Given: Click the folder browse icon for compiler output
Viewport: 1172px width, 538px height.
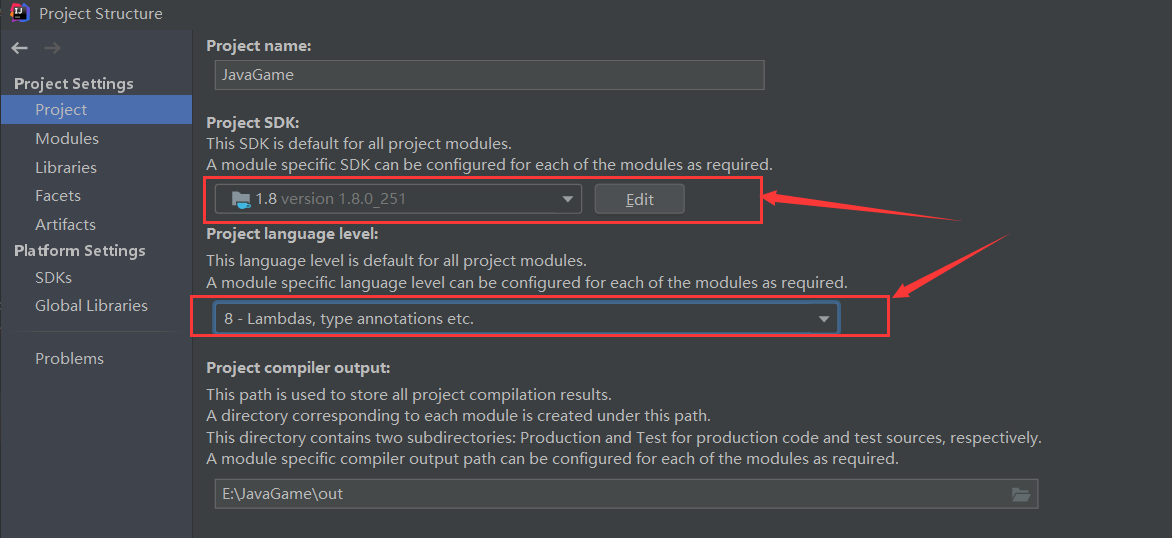Looking at the screenshot, I should [1020, 494].
